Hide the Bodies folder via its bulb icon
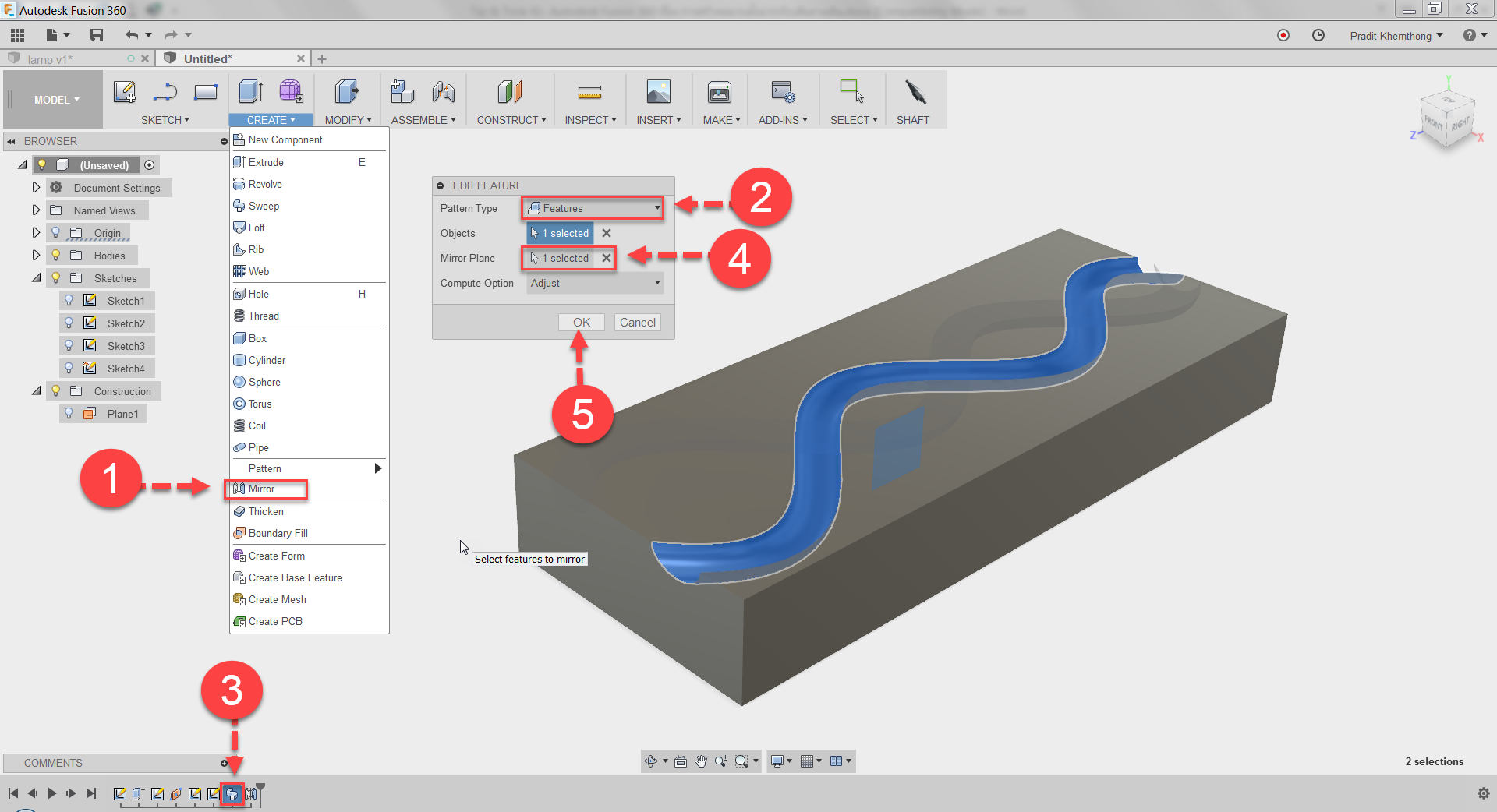The height and width of the screenshot is (812, 1497). click(x=55, y=255)
